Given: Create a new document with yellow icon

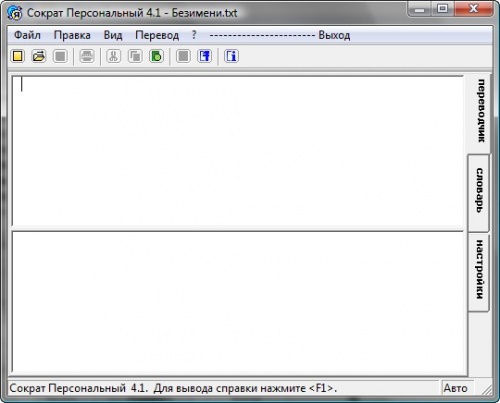Looking at the screenshot, I should (x=18, y=56).
